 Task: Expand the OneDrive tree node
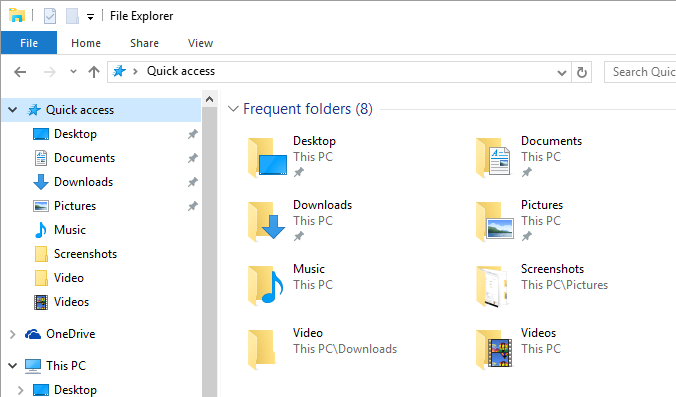13,334
